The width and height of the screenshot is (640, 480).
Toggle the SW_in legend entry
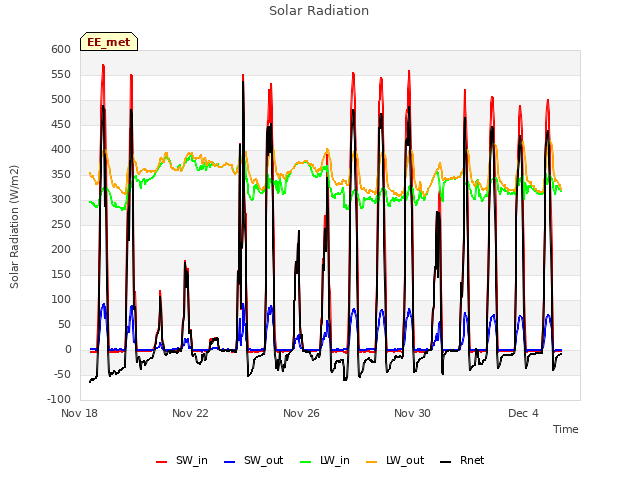coord(182,460)
